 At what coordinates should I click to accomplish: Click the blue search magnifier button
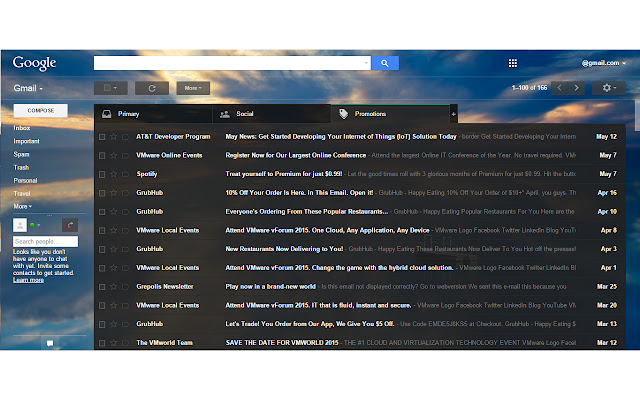[x=385, y=63]
